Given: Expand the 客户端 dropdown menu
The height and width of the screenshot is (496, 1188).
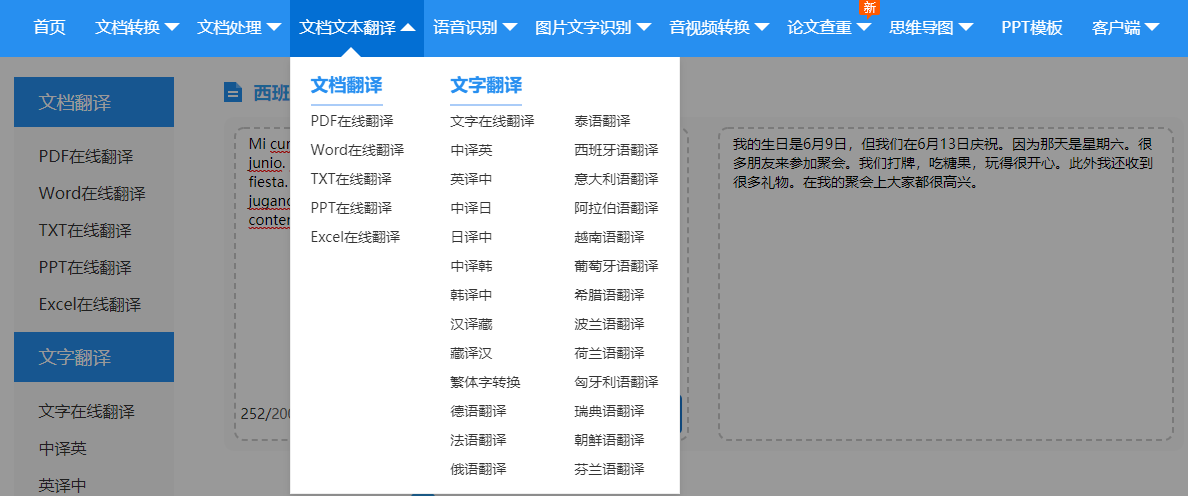Looking at the screenshot, I should pos(1126,28).
